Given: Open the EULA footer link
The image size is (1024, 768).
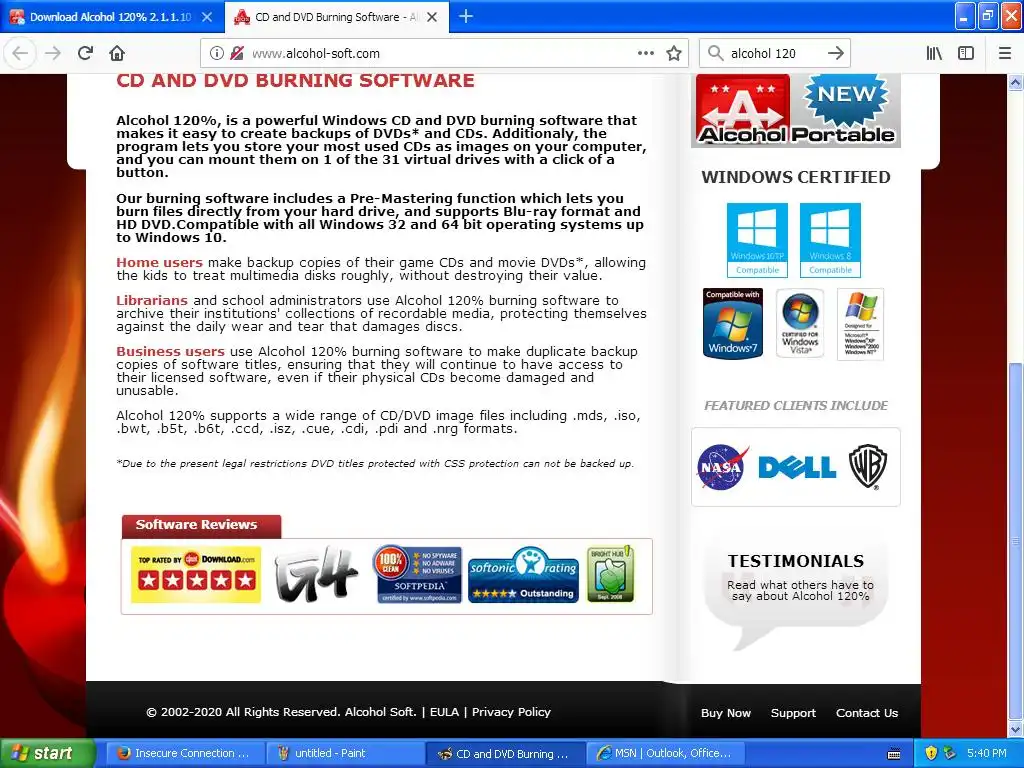Looking at the screenshot, I should click(444, 712).
